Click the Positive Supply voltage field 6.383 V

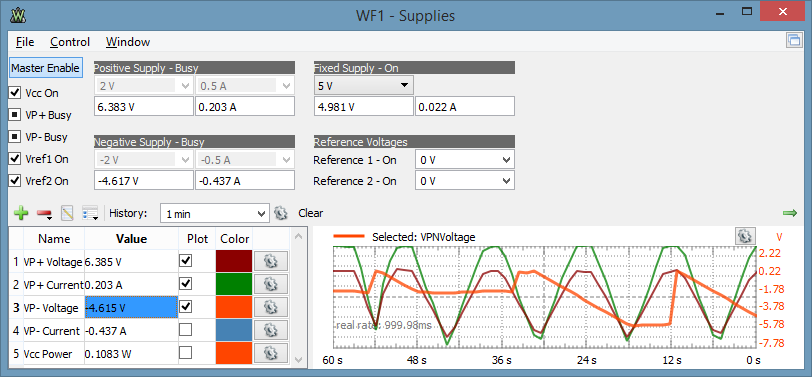pos(143,107)
